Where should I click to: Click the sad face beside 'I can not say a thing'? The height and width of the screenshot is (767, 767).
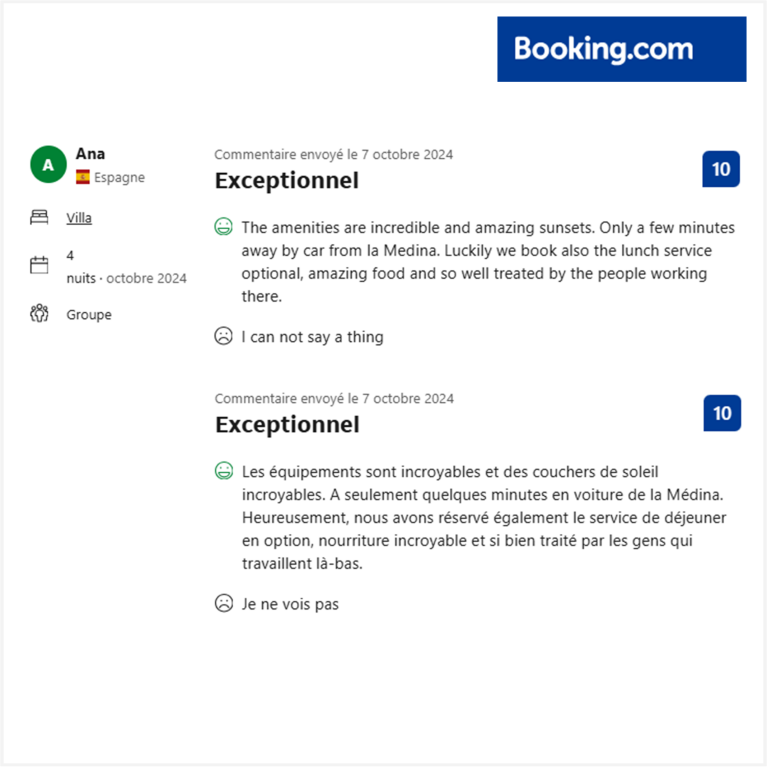click(224, 336)
